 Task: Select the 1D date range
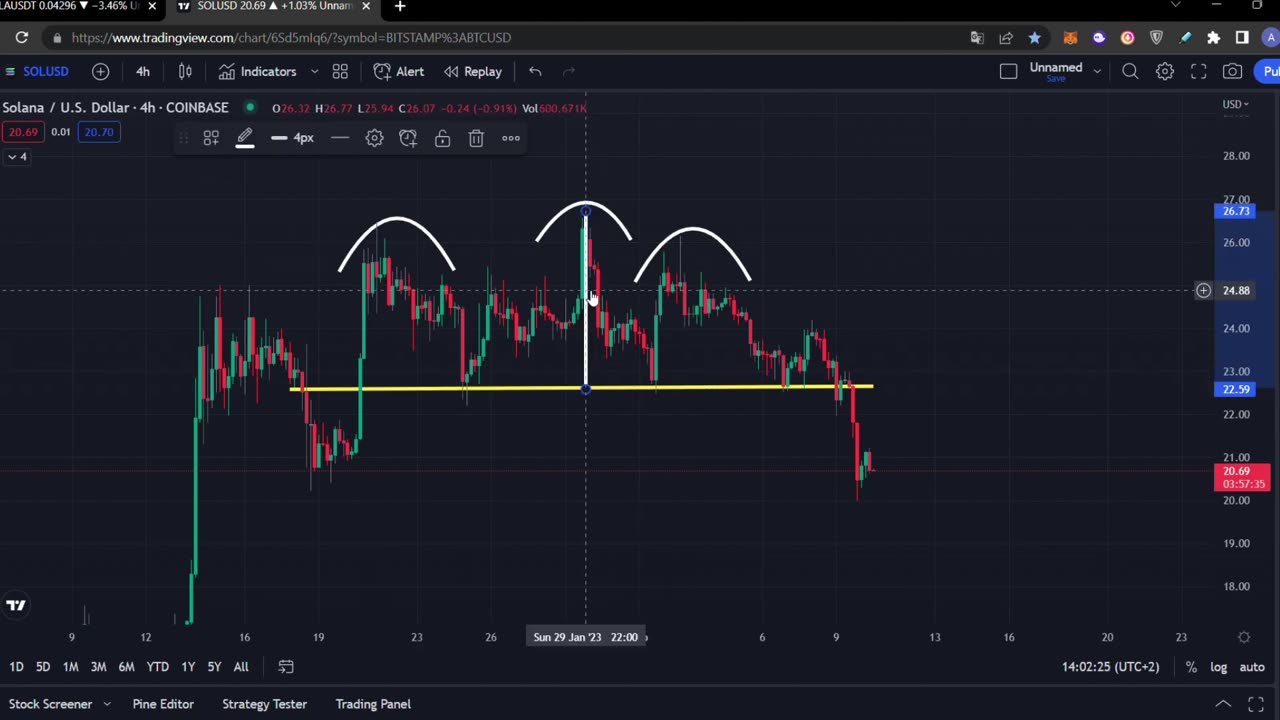pyautogui.click(x=16, y=667)
